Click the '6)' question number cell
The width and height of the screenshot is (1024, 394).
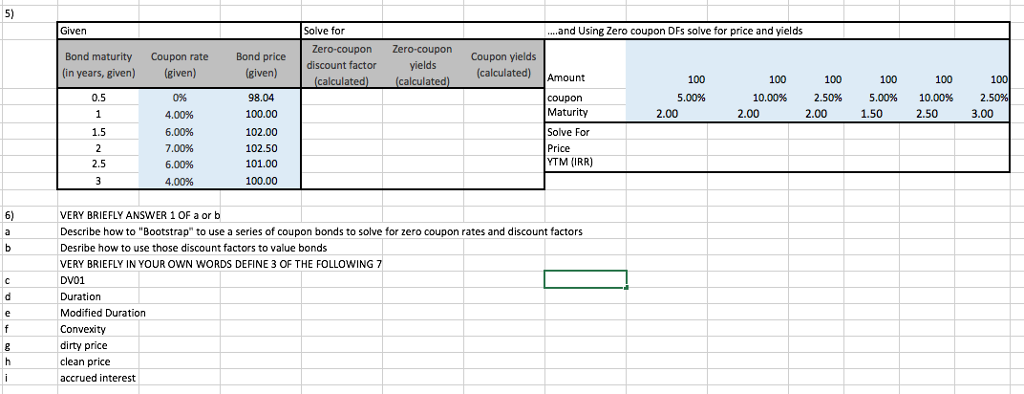(x=29, y=214)
